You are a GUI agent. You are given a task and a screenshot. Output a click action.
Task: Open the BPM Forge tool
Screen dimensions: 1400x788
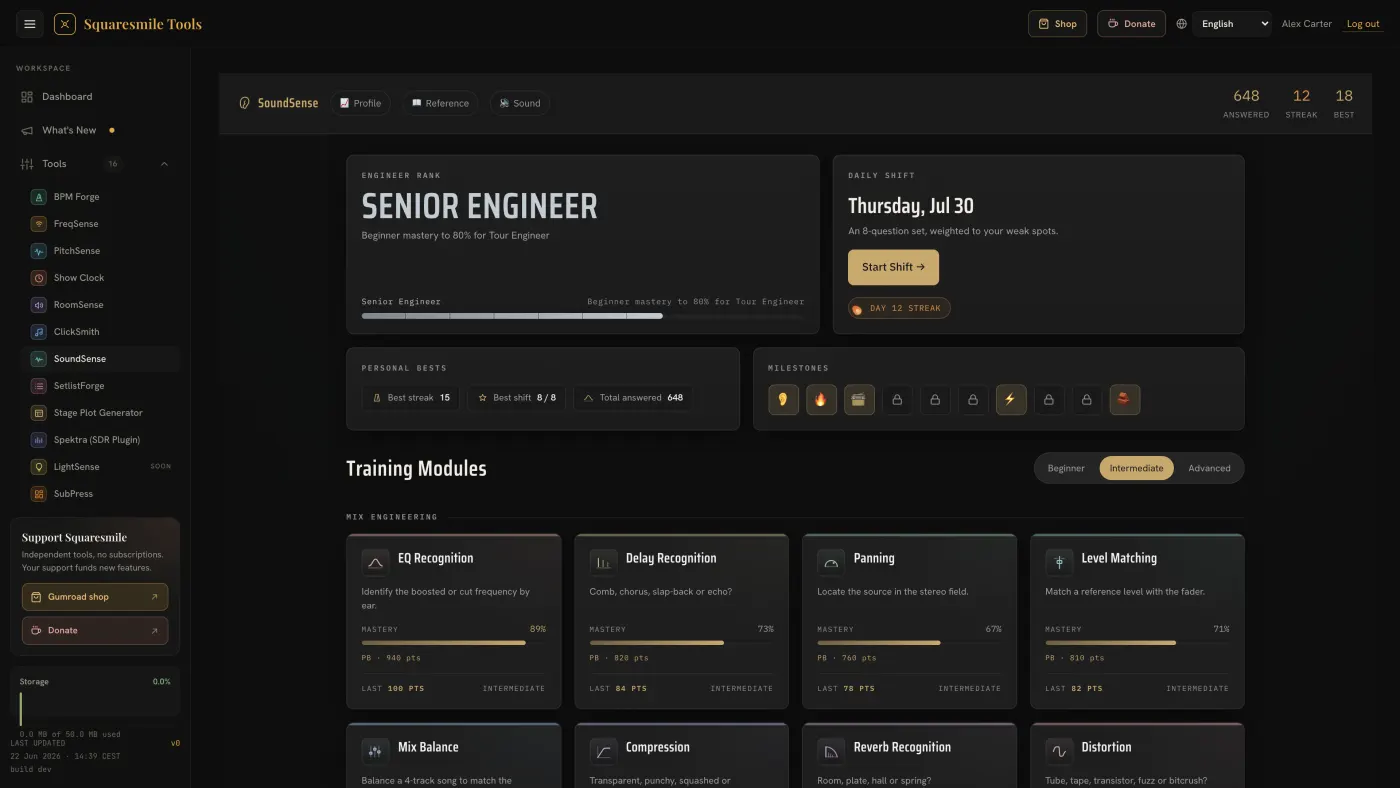click(100, 197)
